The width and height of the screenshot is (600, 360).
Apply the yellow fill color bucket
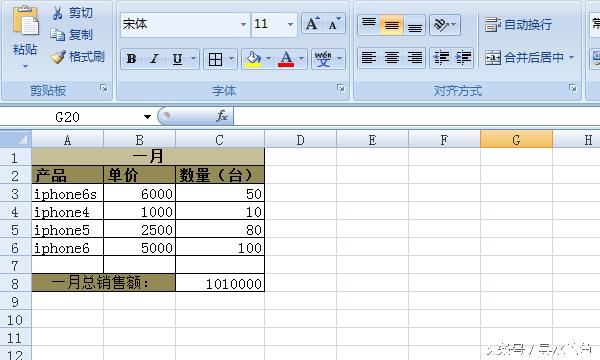click(x=253, y=59)
